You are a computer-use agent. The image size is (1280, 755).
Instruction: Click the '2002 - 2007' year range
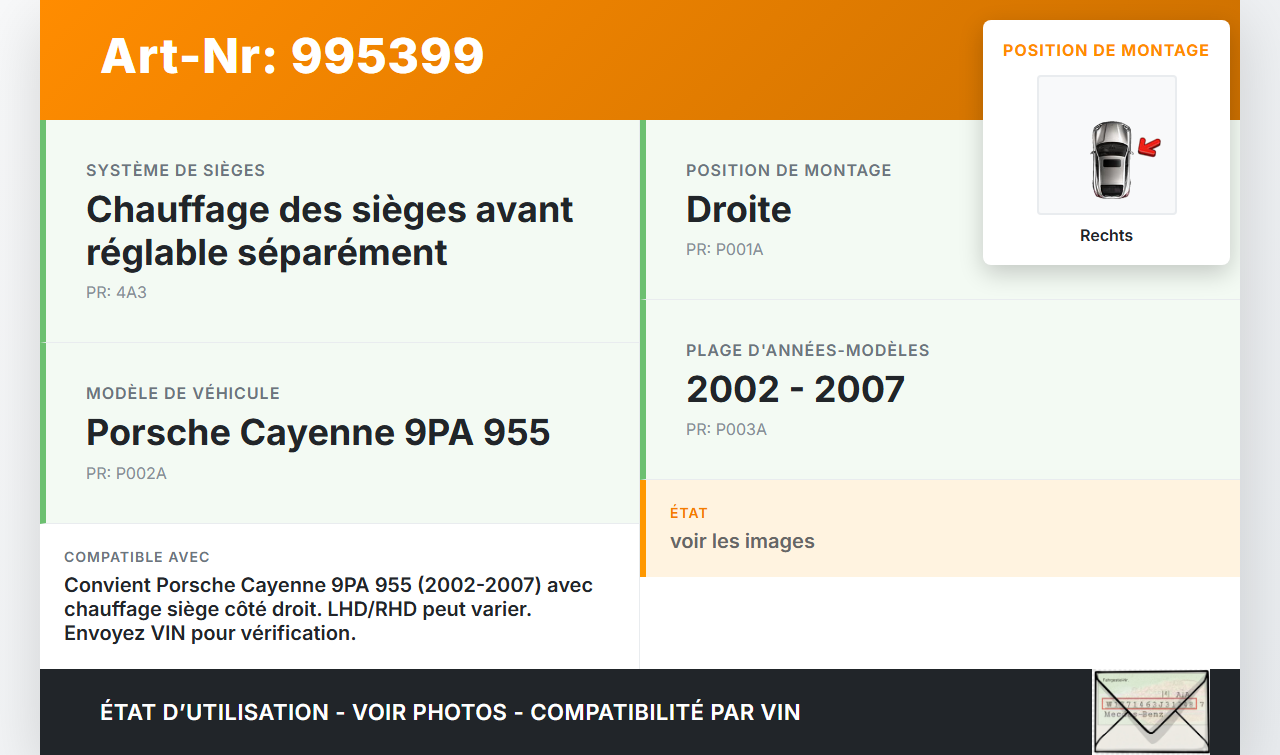click(x=795, y=389)
